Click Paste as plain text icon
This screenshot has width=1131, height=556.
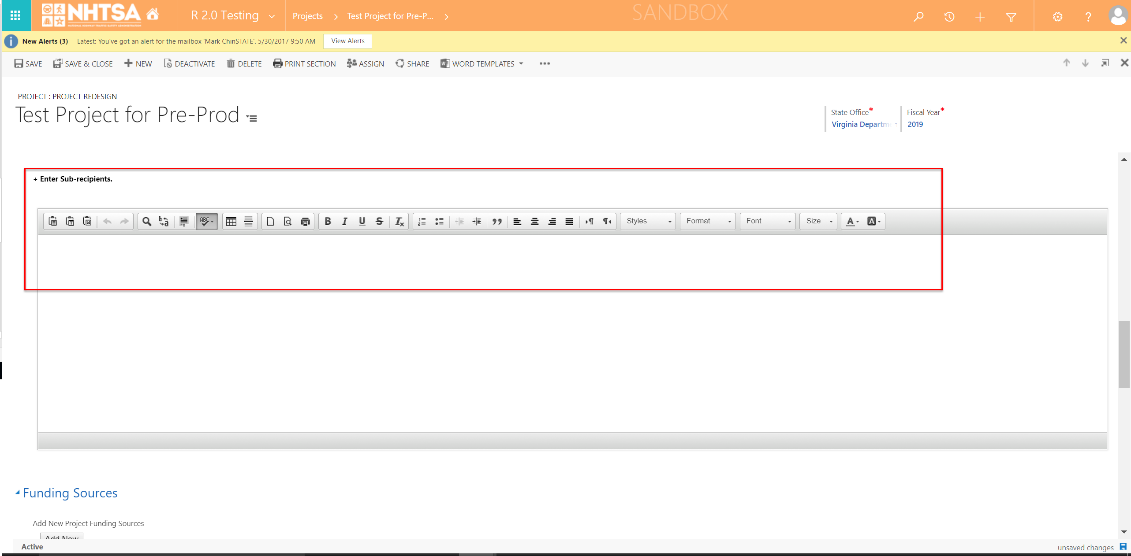[x=70, y=221]
